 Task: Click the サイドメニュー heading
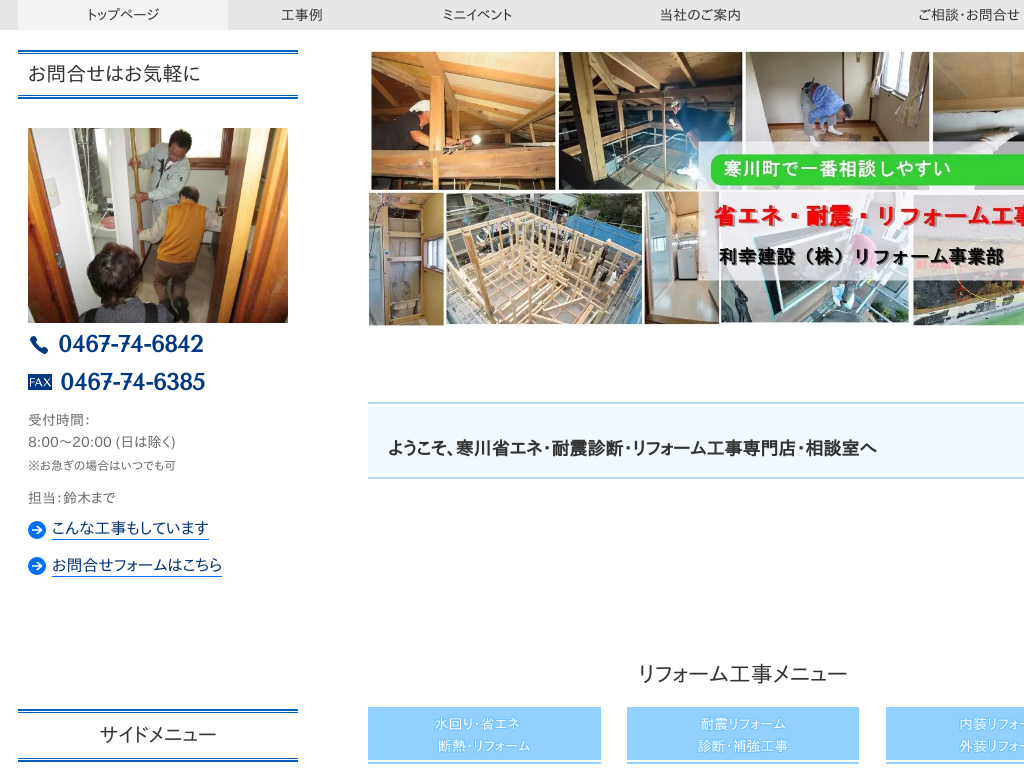pos(157,734)
